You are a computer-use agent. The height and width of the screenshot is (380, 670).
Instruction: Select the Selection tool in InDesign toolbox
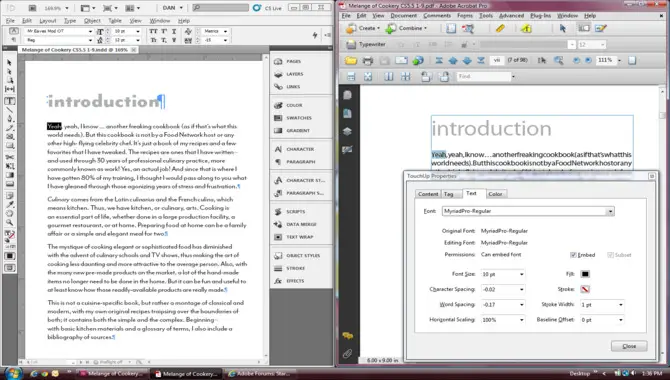click(x=9, y=62)
